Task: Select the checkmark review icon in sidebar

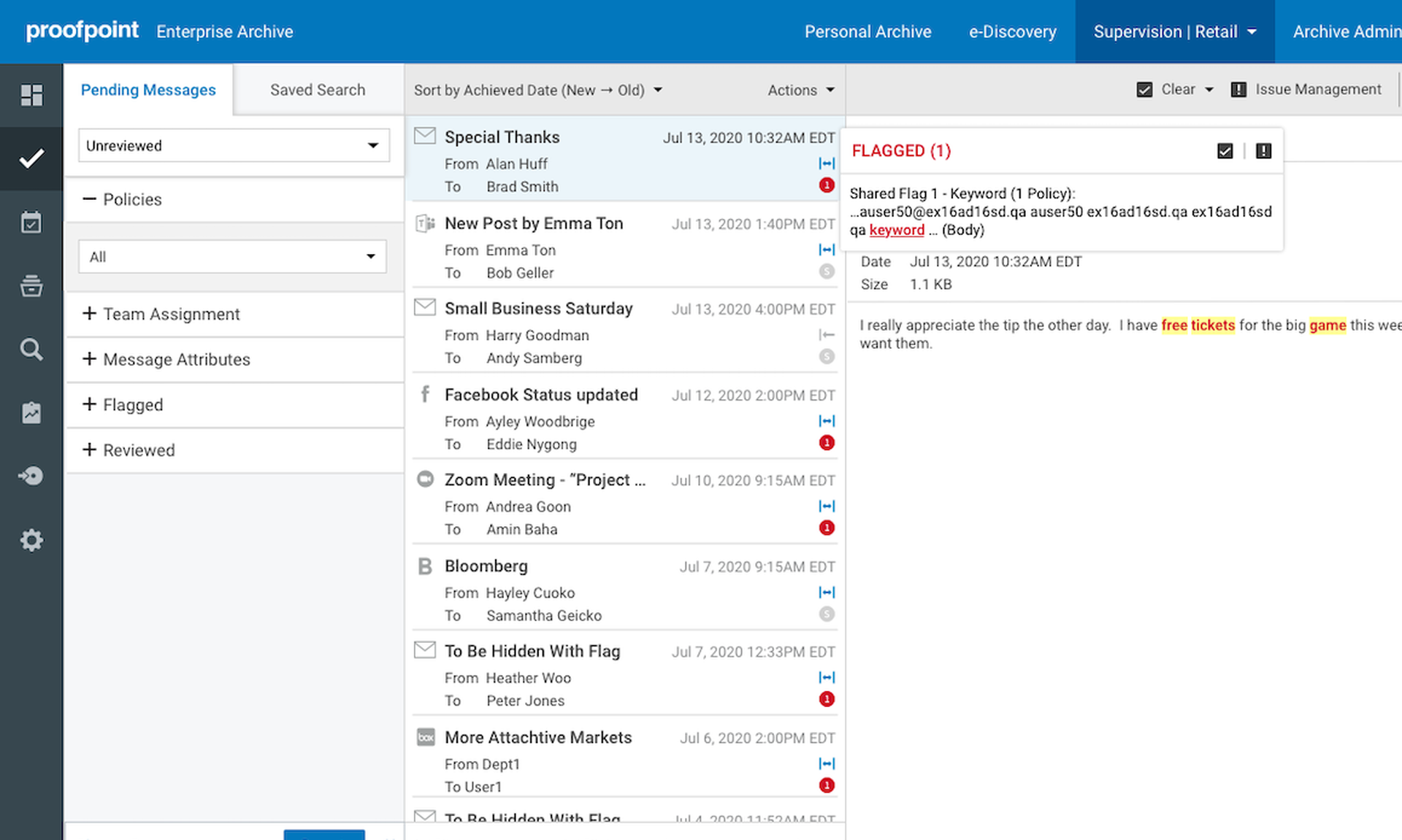Action: point(31,158)
